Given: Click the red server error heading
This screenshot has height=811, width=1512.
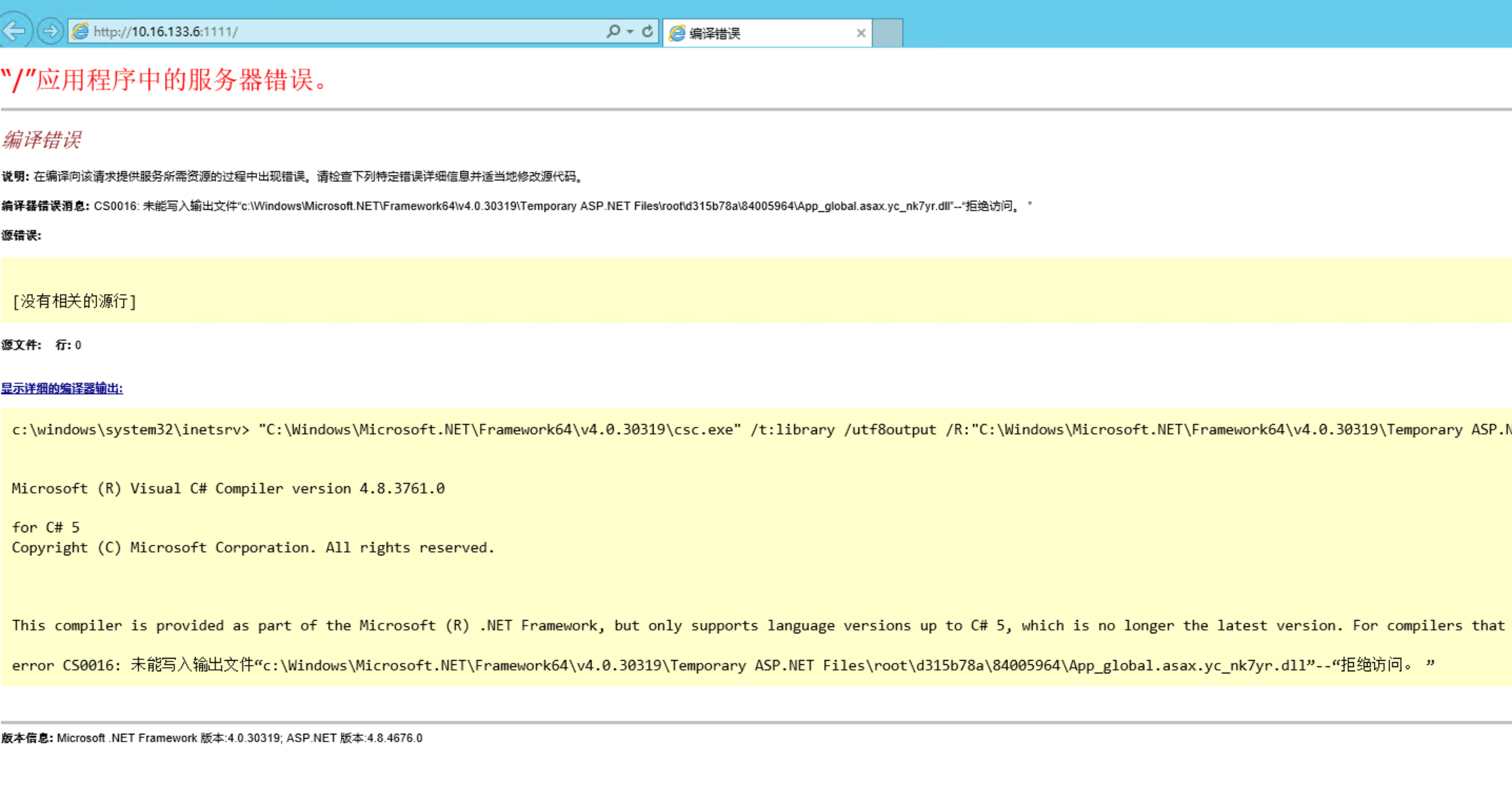Looking at the screenshot, I should [x=166, y=80].
